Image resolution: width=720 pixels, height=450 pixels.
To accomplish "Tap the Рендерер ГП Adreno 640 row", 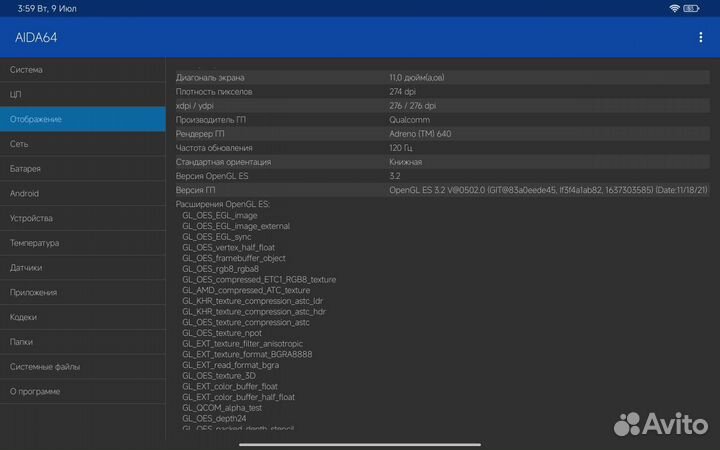I will [x=440, y=133].
